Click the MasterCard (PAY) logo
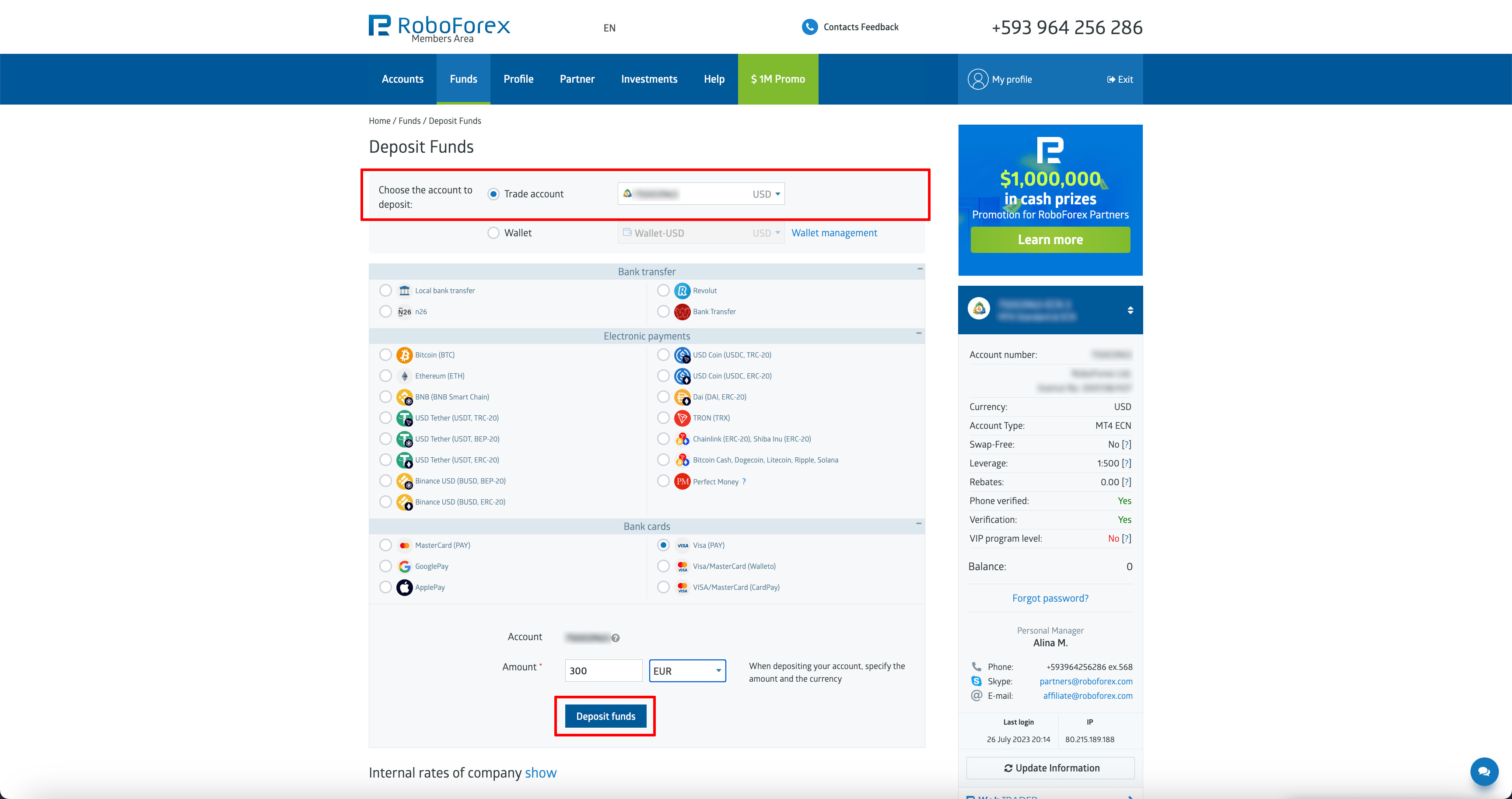Screen dimensions: 1512x799 tap(404, 545)
